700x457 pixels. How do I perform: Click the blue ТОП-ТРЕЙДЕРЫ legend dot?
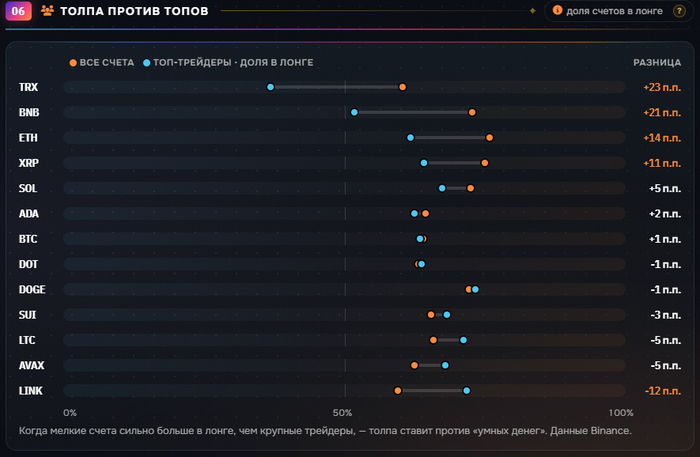click(146, 63)
